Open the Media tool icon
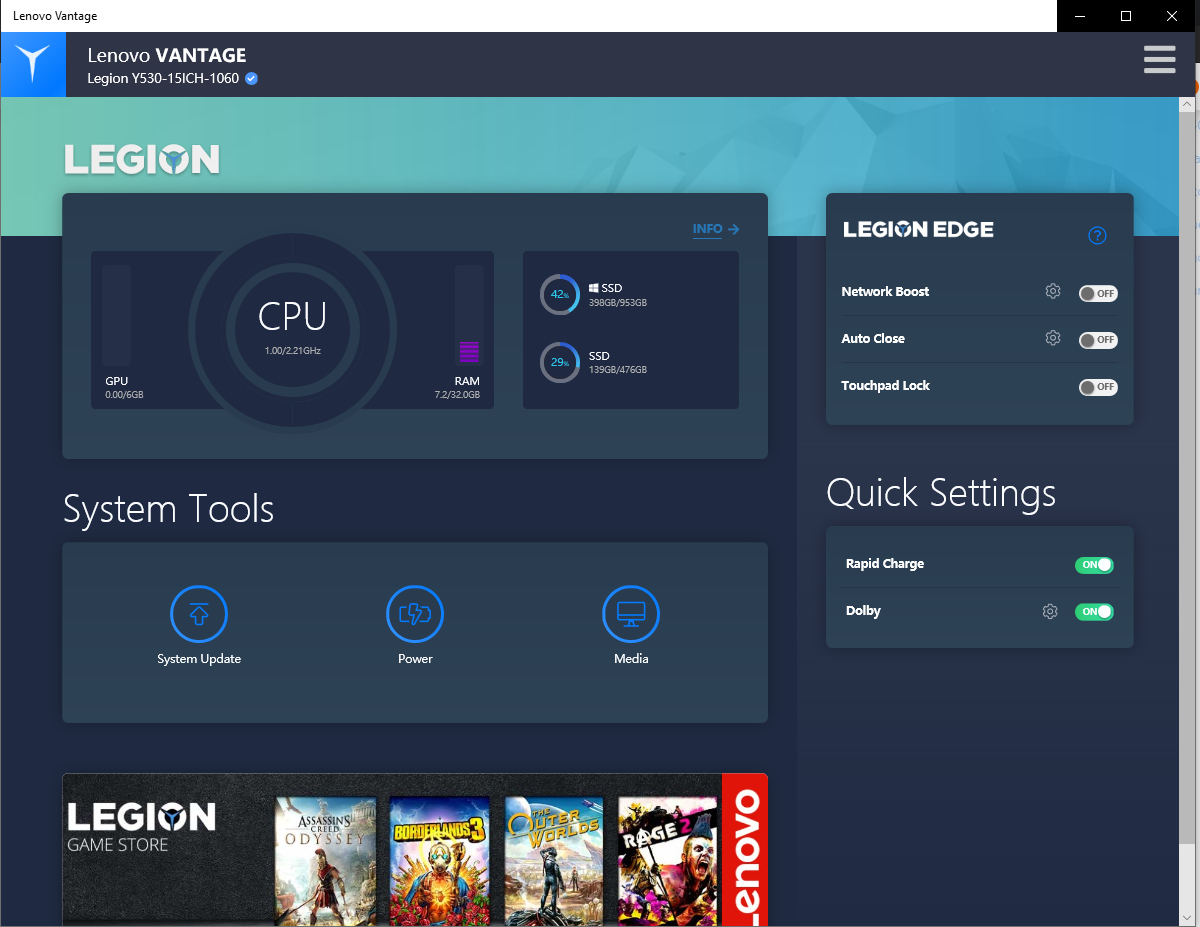1200x927 pixels. point(631,613)
